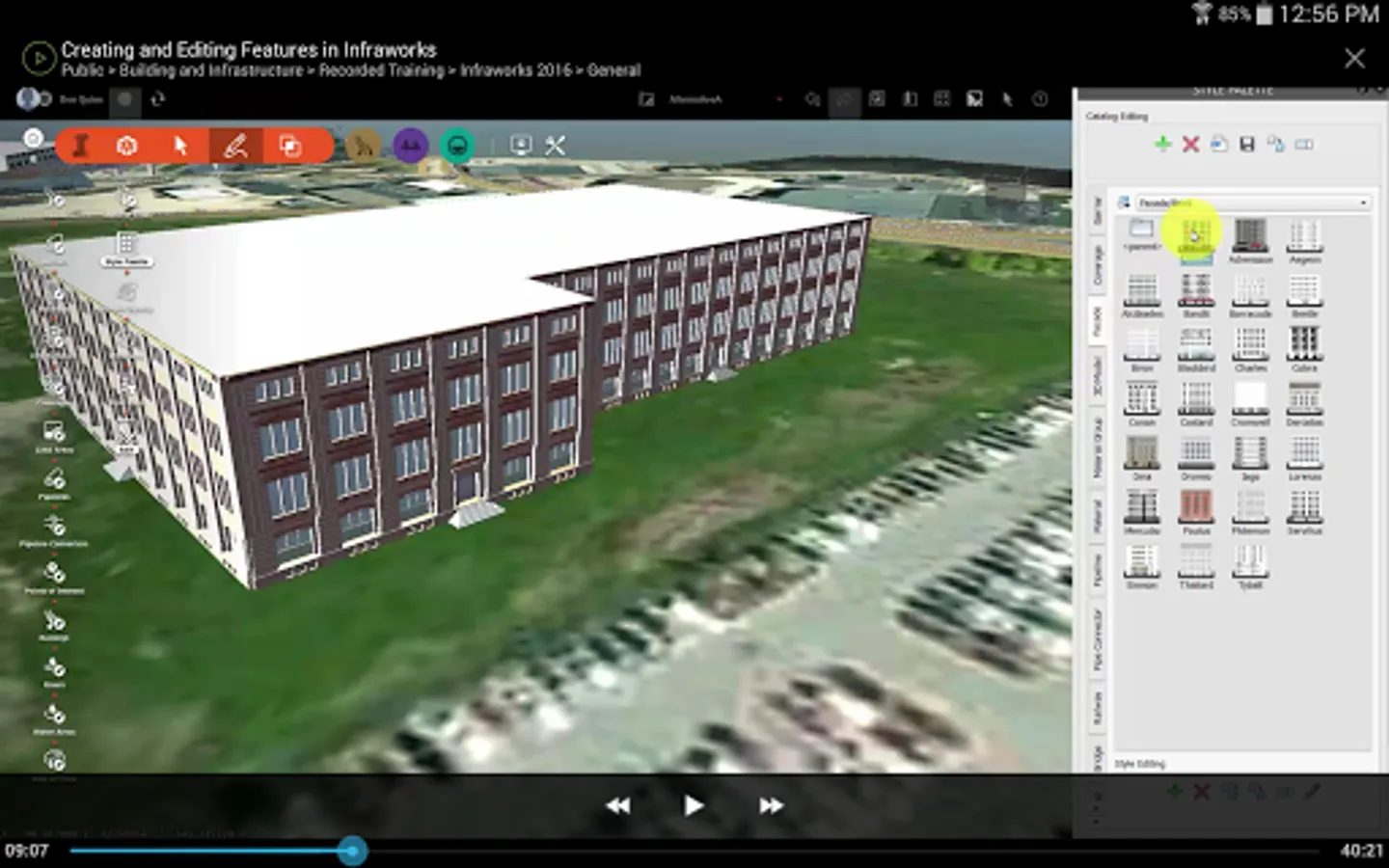
Task: Select the Philemon facade style
Action: tap(1250, 512)
